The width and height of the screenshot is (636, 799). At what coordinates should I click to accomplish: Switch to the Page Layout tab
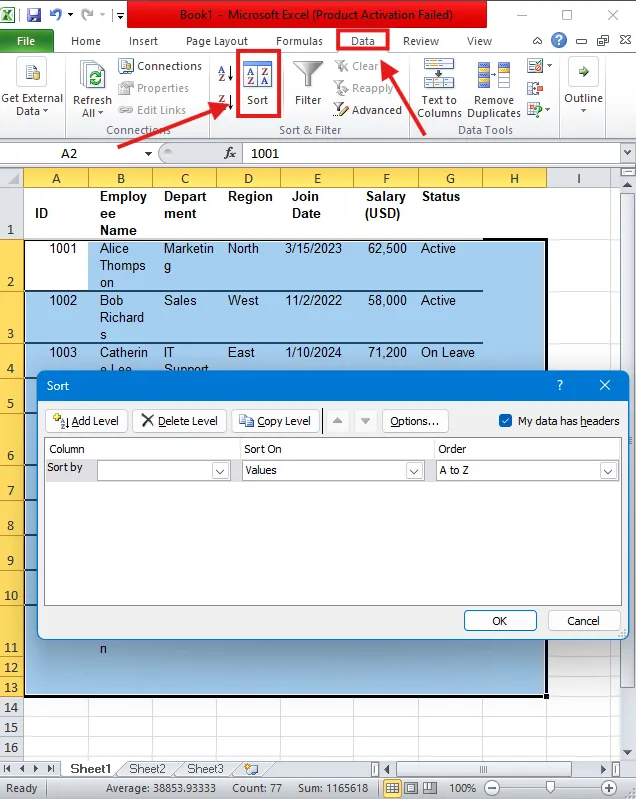[217, 41]
